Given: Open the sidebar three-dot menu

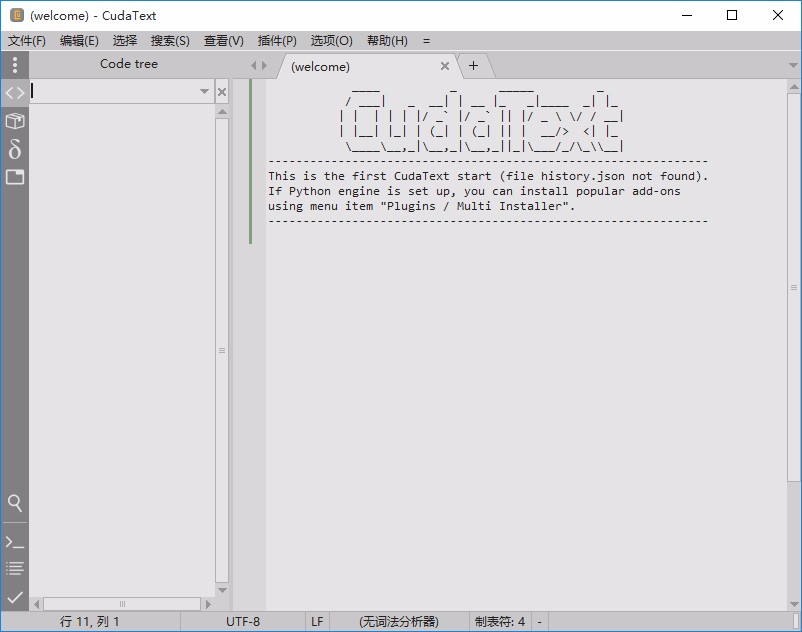Looking at the screenshot, I should coord(15,64).
